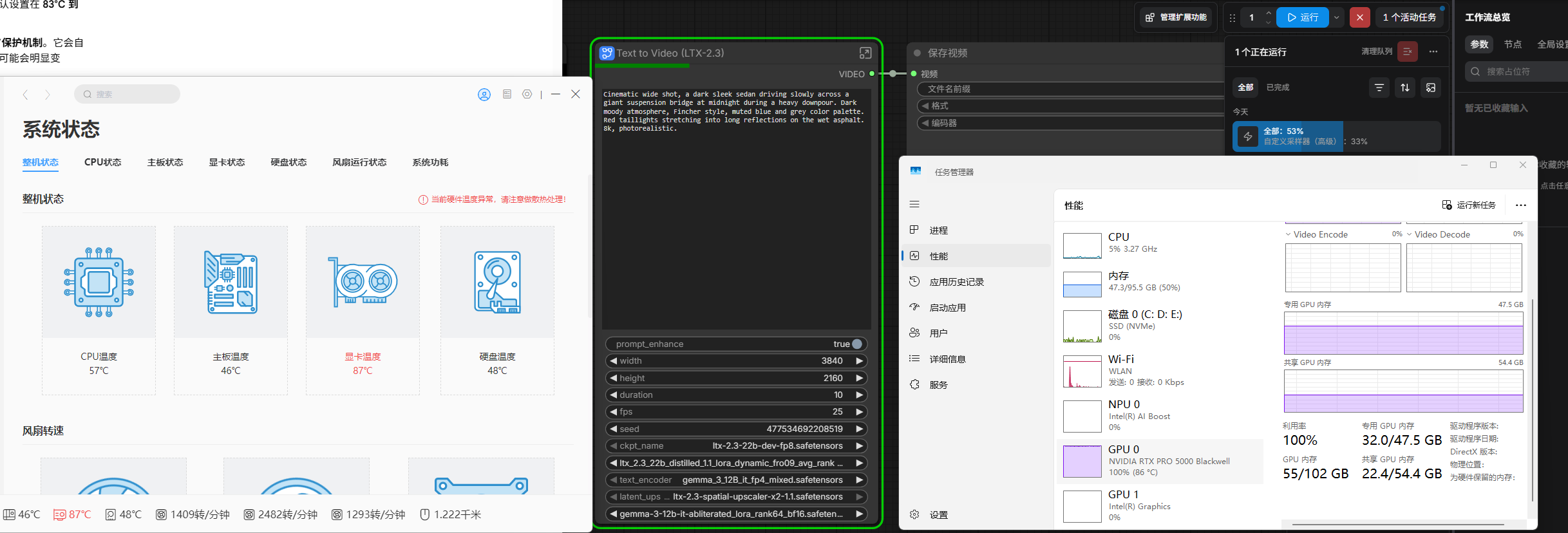Screen dimensions: 1568x533
Task: Click the red clear queue icon
Action: (1408, 51)
